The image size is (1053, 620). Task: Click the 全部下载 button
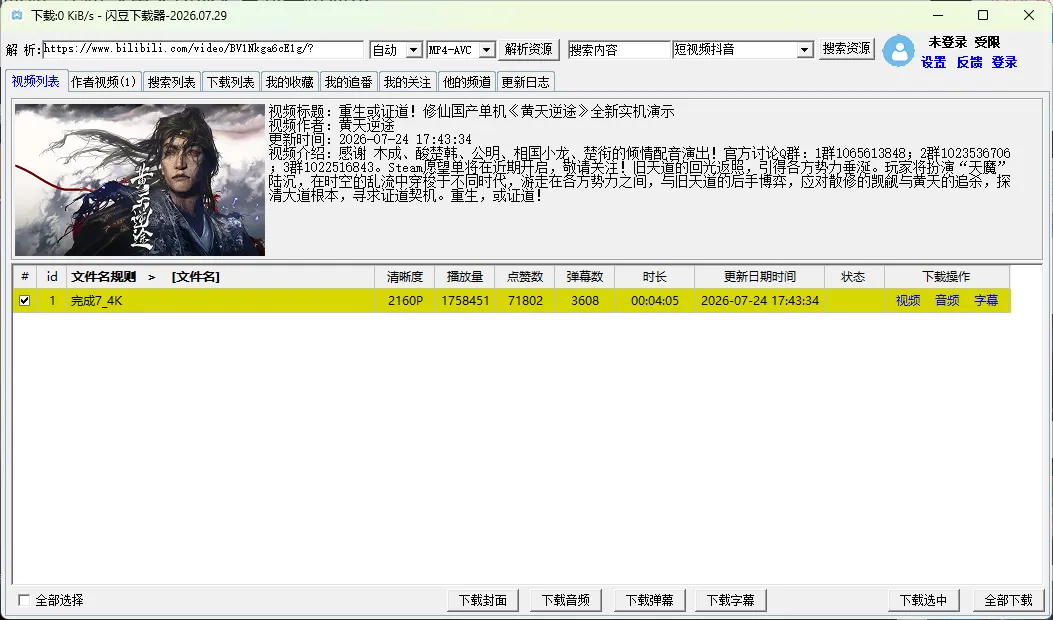[x=1008, y=600]
